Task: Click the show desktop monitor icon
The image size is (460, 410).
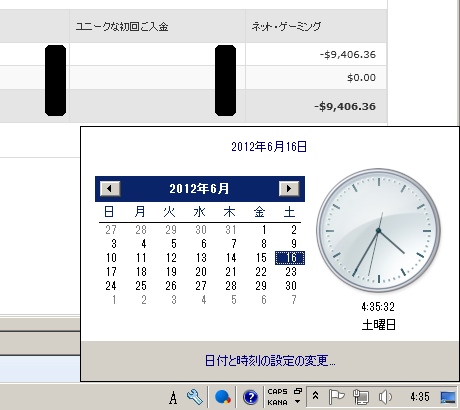Action: pos(448,397)
